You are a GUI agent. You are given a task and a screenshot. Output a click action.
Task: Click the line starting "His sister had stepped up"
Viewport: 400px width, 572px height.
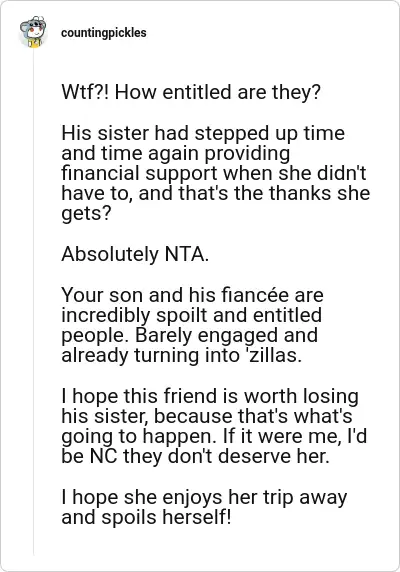click(203, 133)
